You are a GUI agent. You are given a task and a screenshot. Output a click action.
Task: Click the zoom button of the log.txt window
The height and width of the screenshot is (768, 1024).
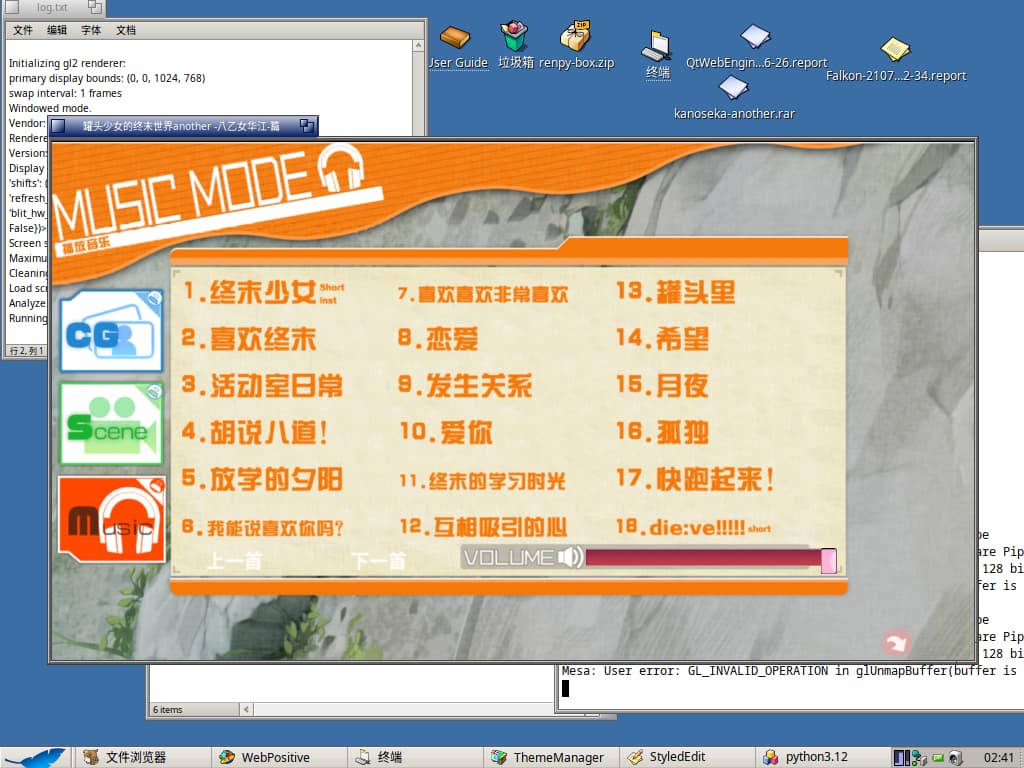click(95, 7)
